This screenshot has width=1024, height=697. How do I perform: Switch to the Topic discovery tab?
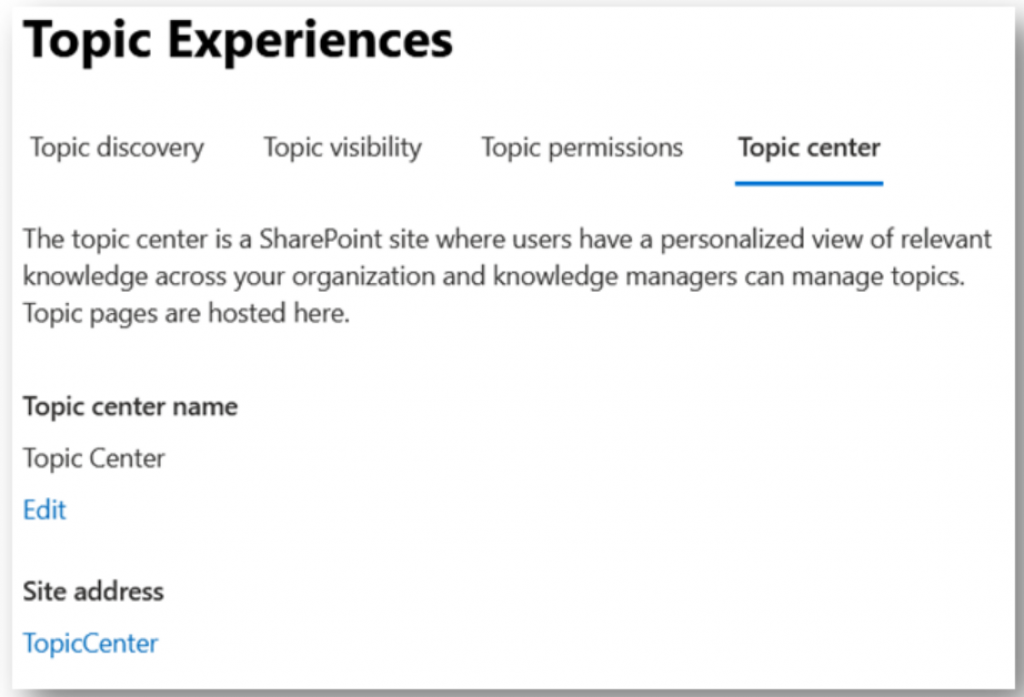[x=117, y=148]
